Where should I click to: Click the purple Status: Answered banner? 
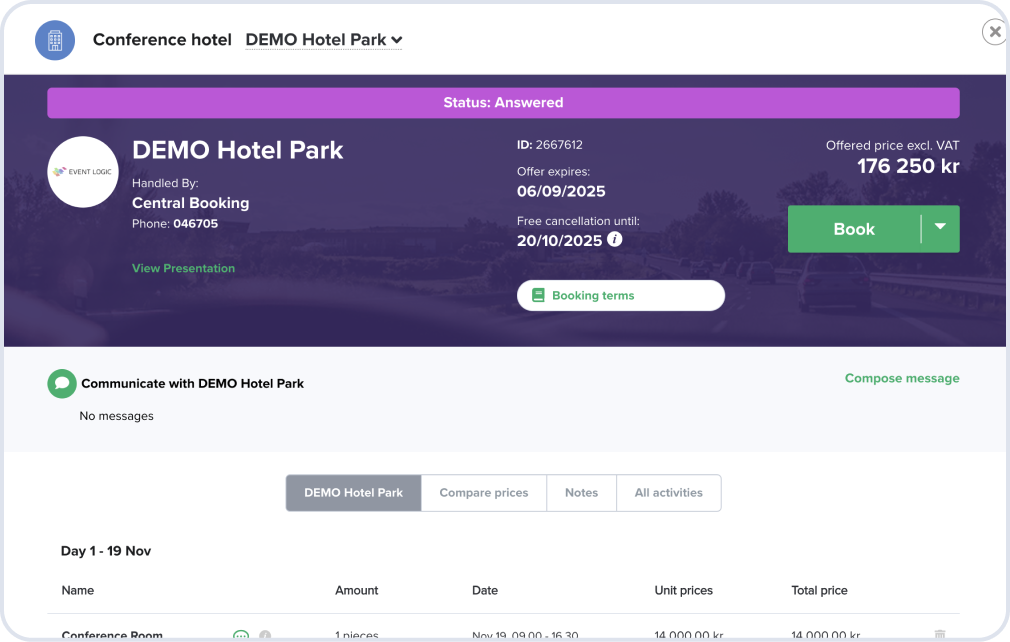(503, 103)
